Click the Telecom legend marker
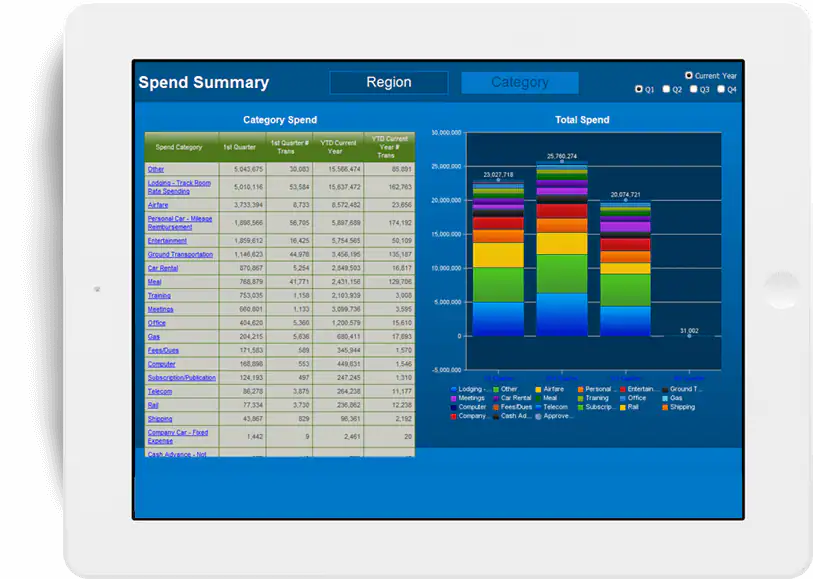 537,408
